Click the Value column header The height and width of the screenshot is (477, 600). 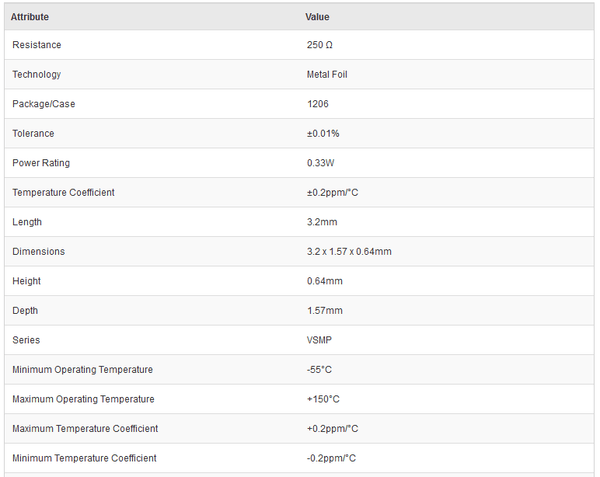(317, 17)
